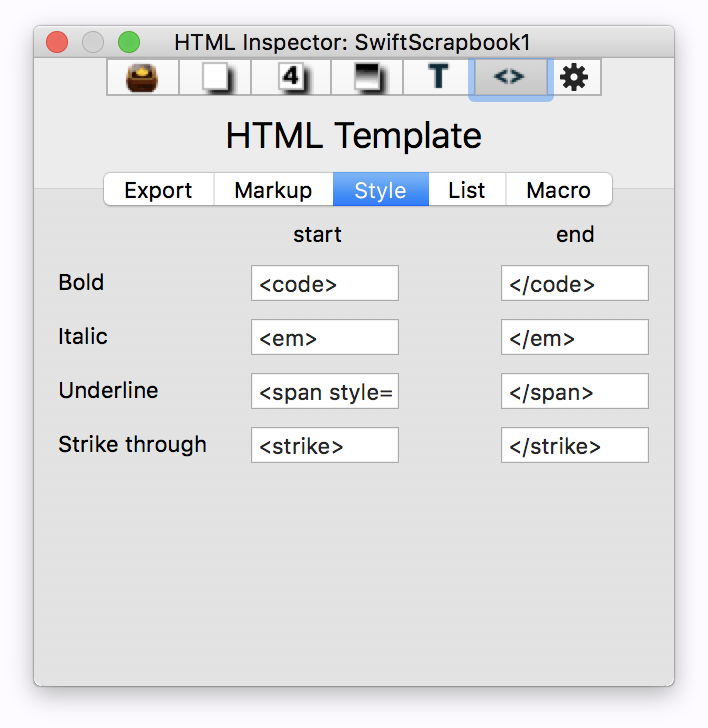Click the Strike through start field
Image resolution: width=708 pixels, height=728 pixels.
pos(324,446)
